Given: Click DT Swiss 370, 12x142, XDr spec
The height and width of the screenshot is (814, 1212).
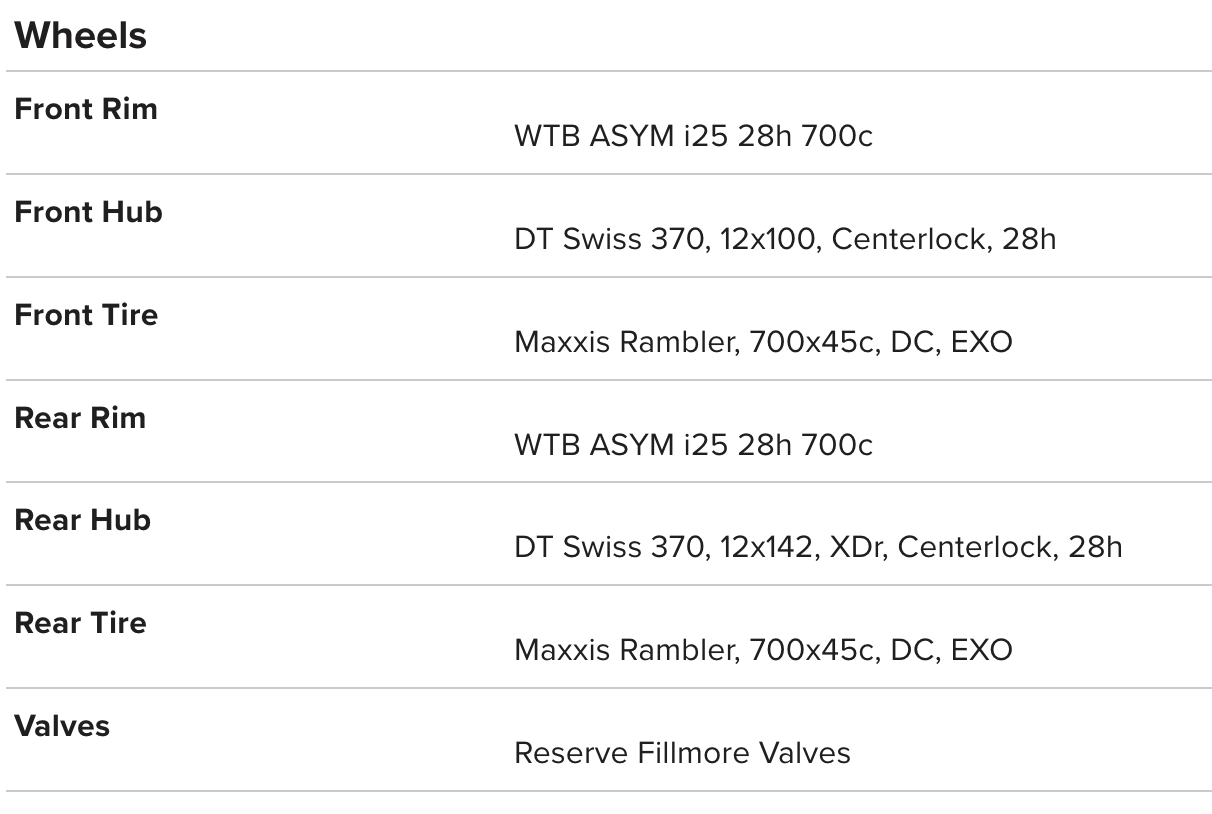Looking at the screenshot, I should click(x=818, y=547).
